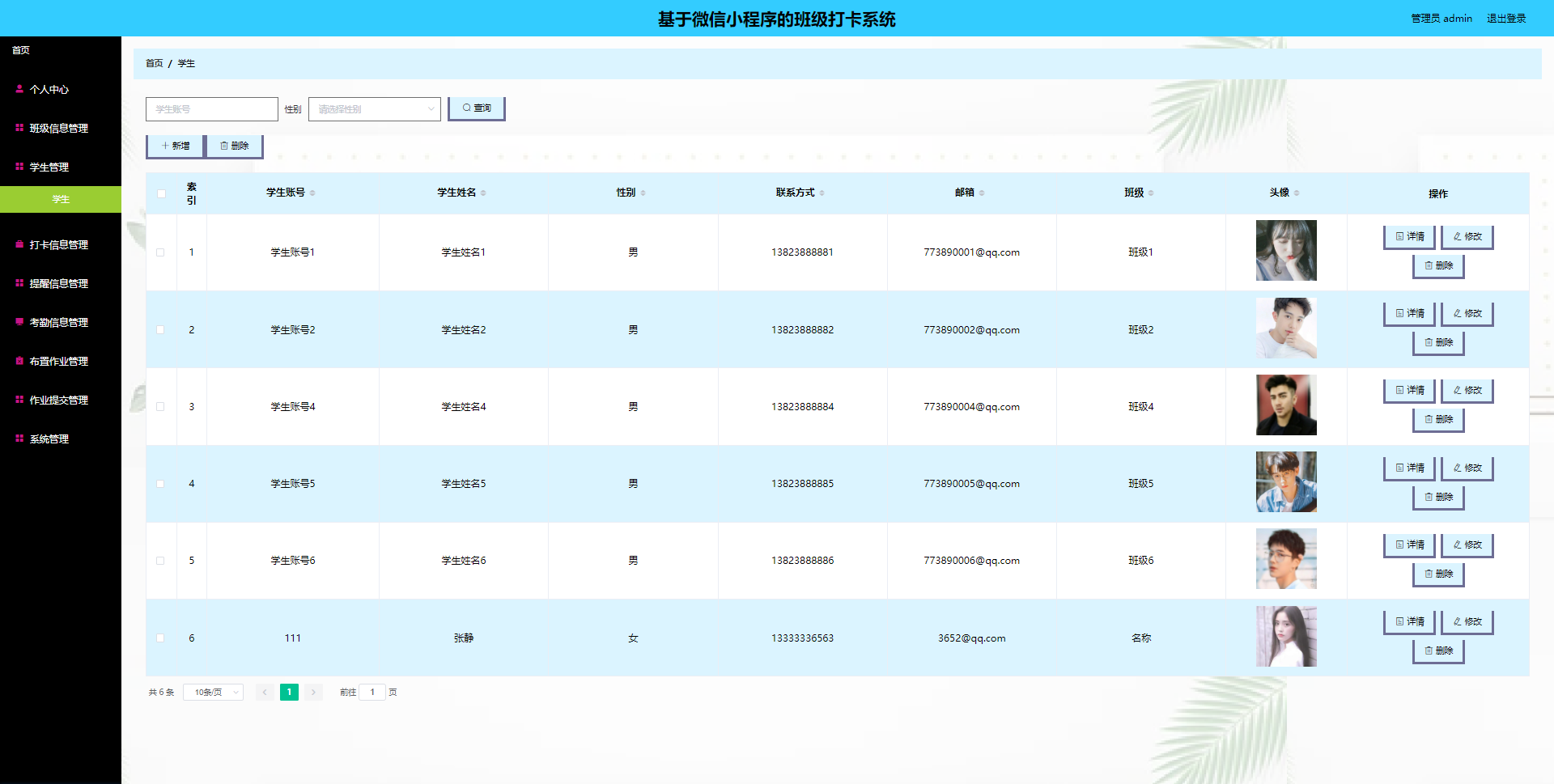Open 详情 for student 张静
1554x784 pixels.
pyautogui.click(x=1409, y=621)
